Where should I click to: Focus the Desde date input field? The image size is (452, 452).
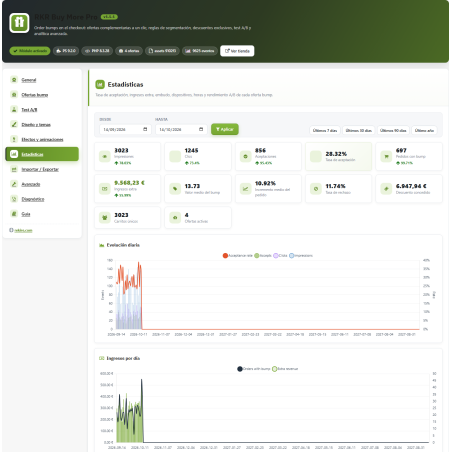click(125, 129)
